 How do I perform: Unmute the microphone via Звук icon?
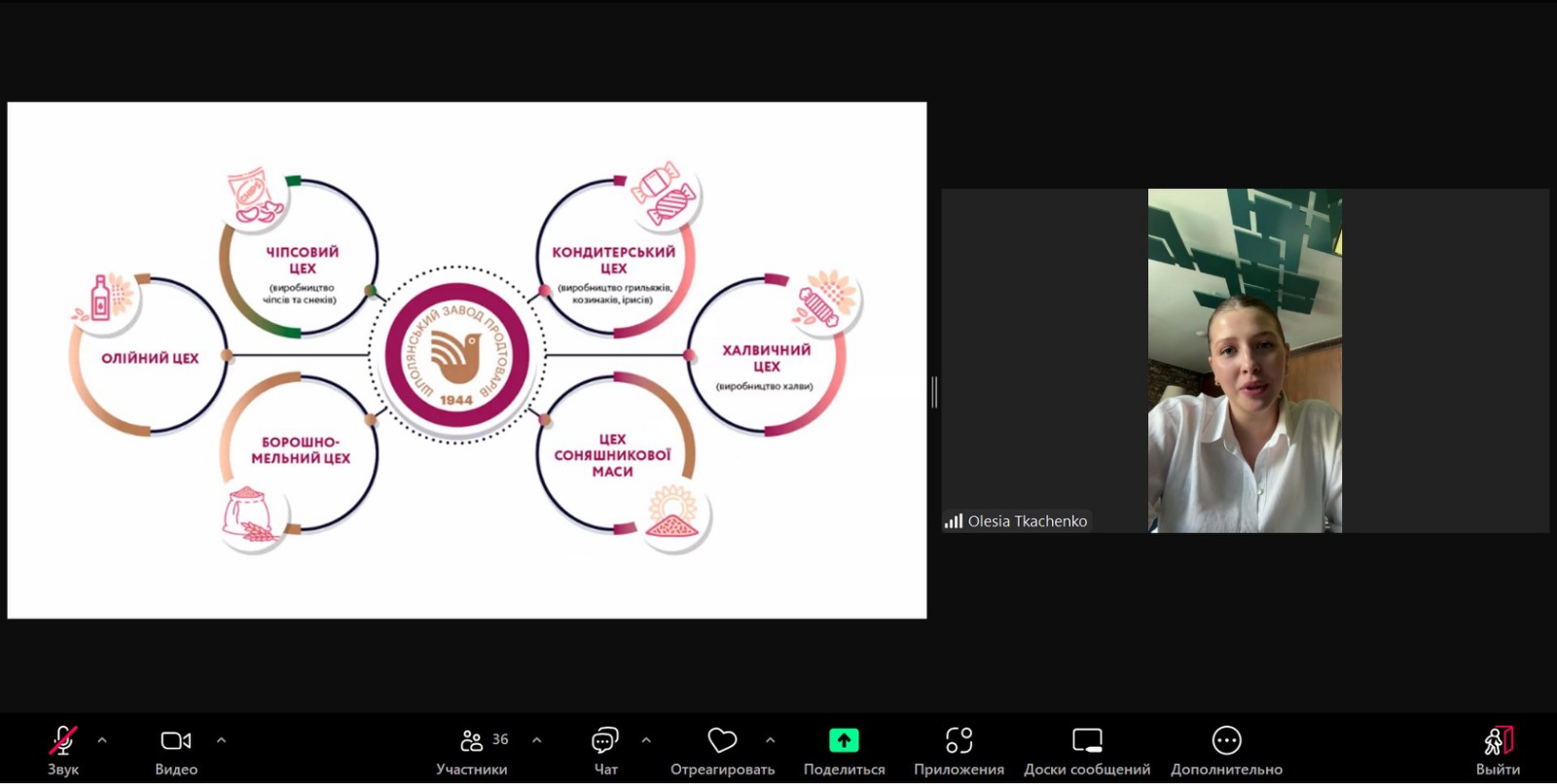pyautogui.click(x=62, y=741)
